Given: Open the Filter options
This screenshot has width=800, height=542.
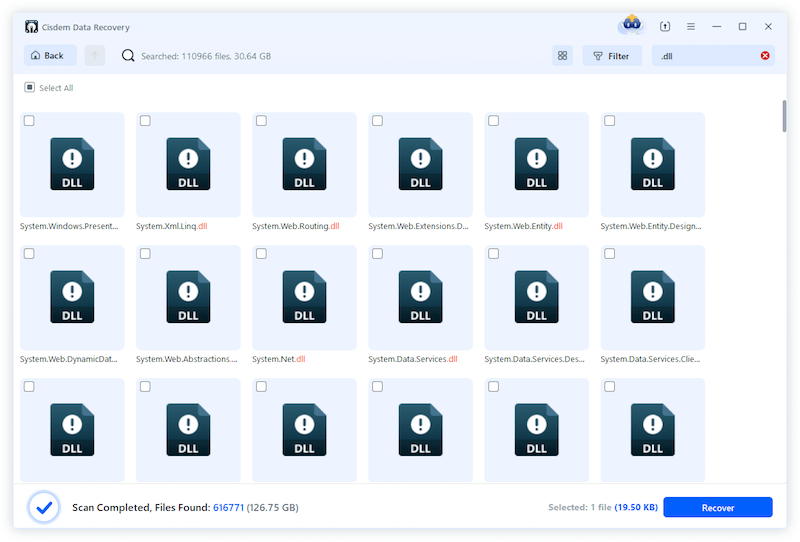Looking at the screenshot, I should click(x=612, y=56).
